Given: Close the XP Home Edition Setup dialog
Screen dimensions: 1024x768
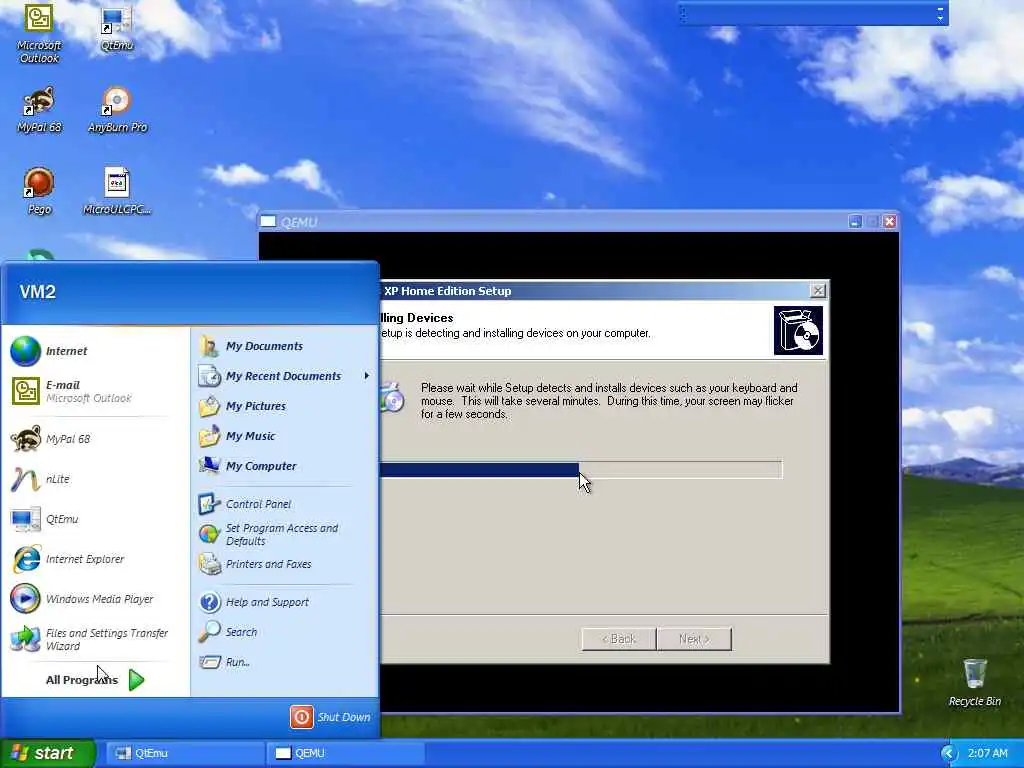Looking at the screenshot, I should coord(818,291).
